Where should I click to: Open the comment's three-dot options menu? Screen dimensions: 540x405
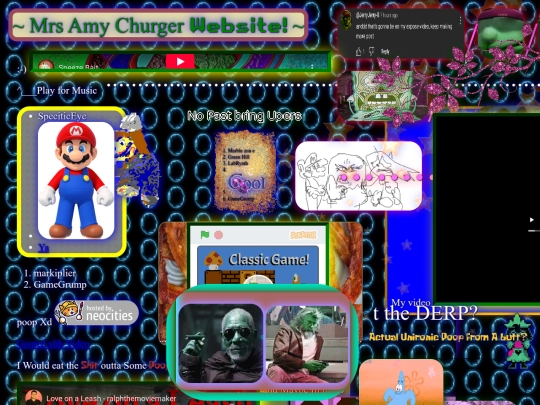460,21
